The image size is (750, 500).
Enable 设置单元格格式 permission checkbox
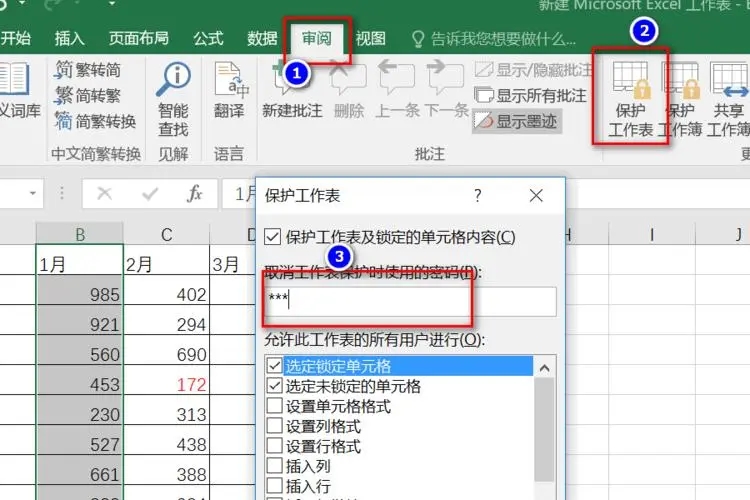274,406
